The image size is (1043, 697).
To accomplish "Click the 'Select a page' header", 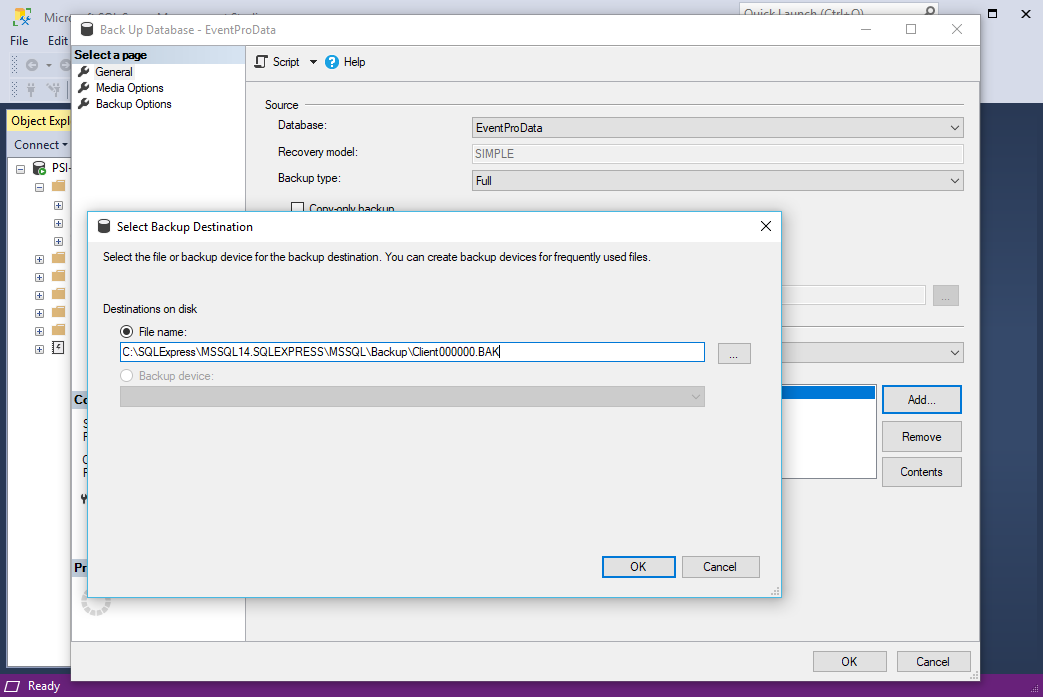I will point(110,55).
